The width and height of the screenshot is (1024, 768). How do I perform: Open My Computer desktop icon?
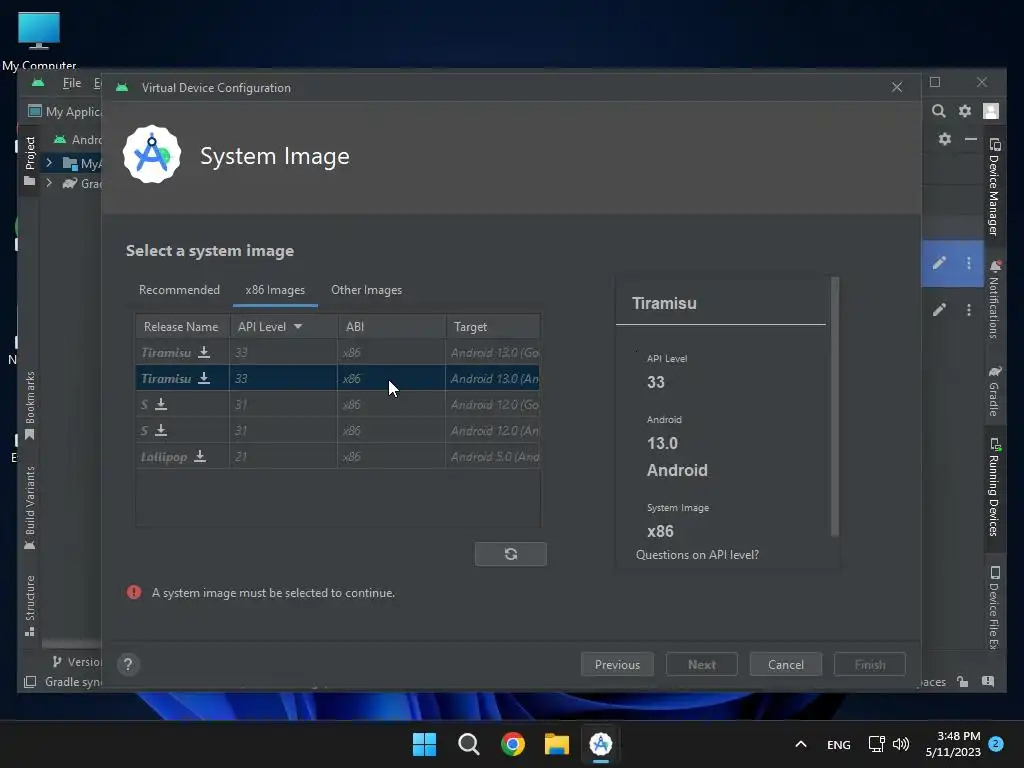(39, 40)
